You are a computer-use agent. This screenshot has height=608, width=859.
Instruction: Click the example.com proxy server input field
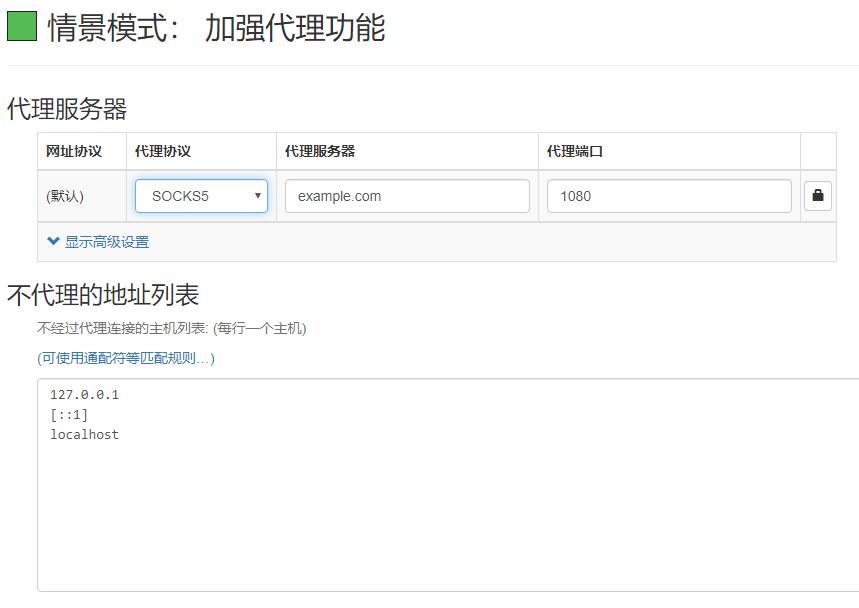(406, 196)
